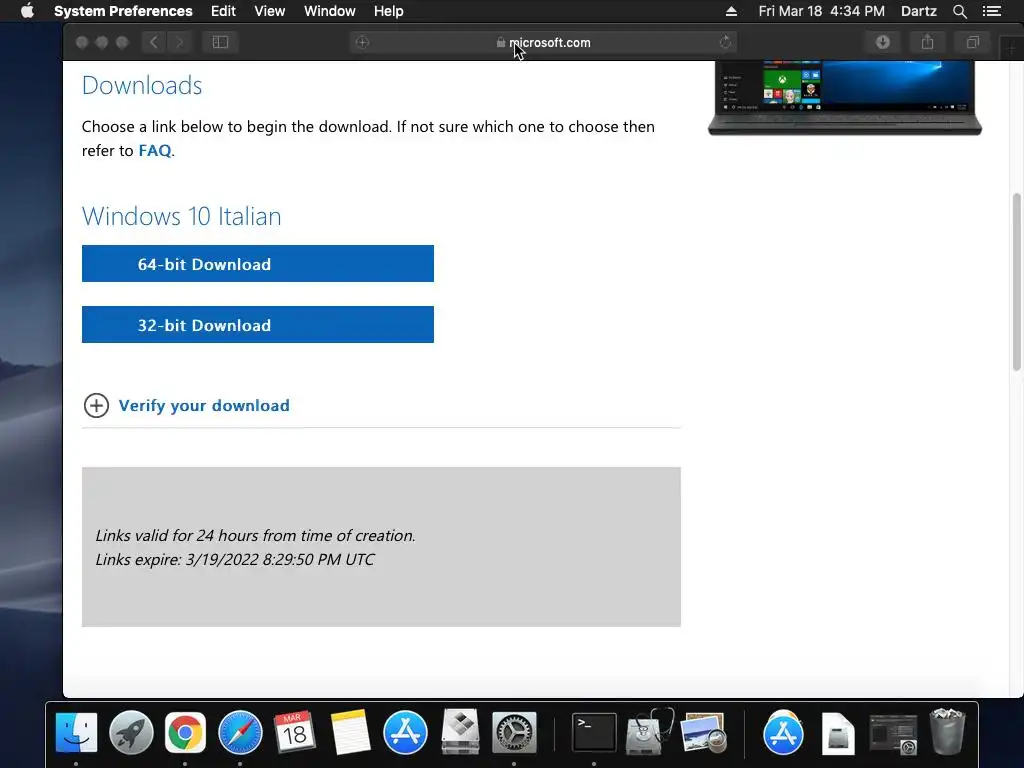The height and width of the screenshot is (768, 1024).
Task: Show the tab overview icon
Action: (x=972, y=42)
